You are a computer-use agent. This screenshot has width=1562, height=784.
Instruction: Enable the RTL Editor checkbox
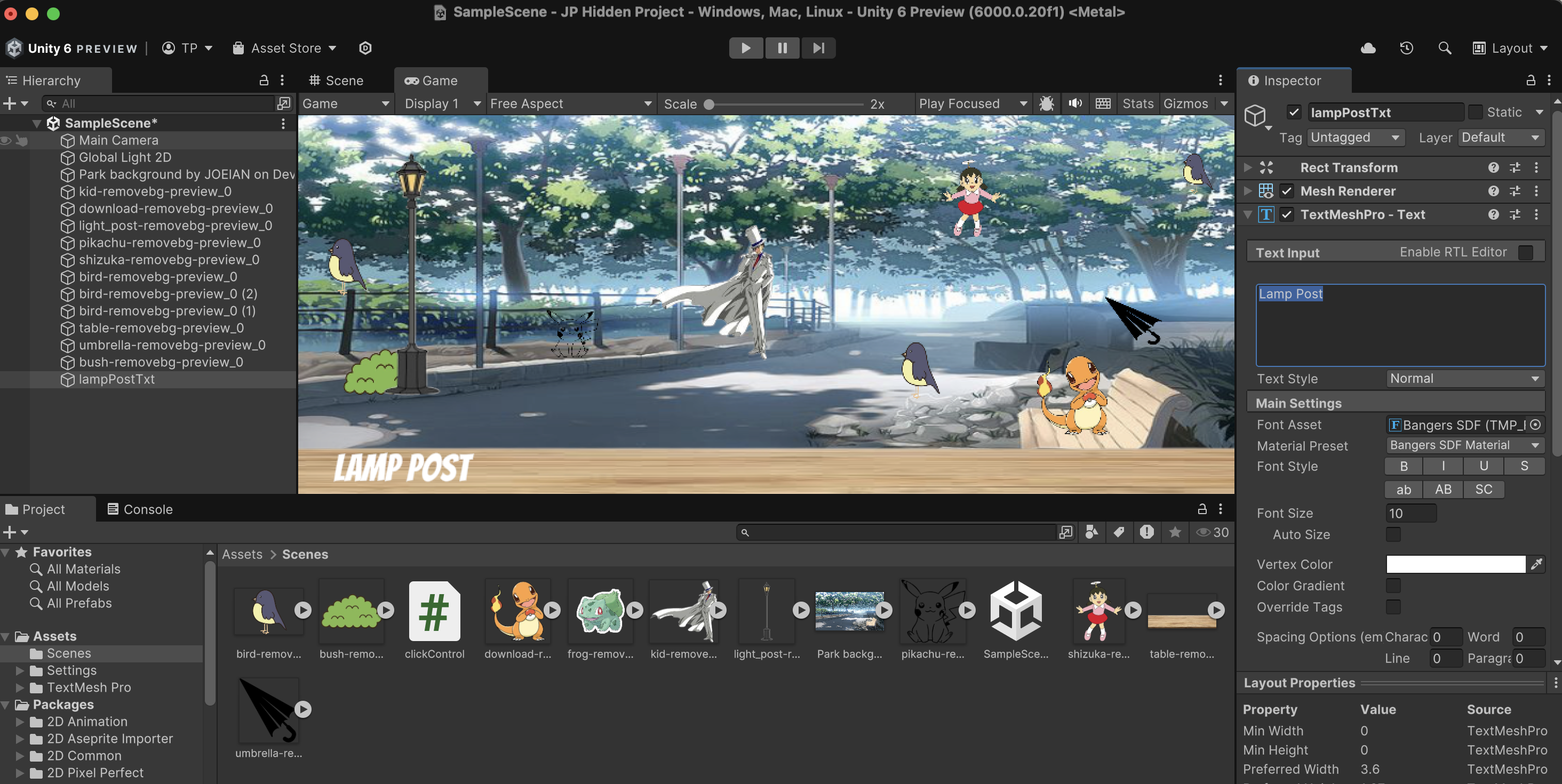1526,252
